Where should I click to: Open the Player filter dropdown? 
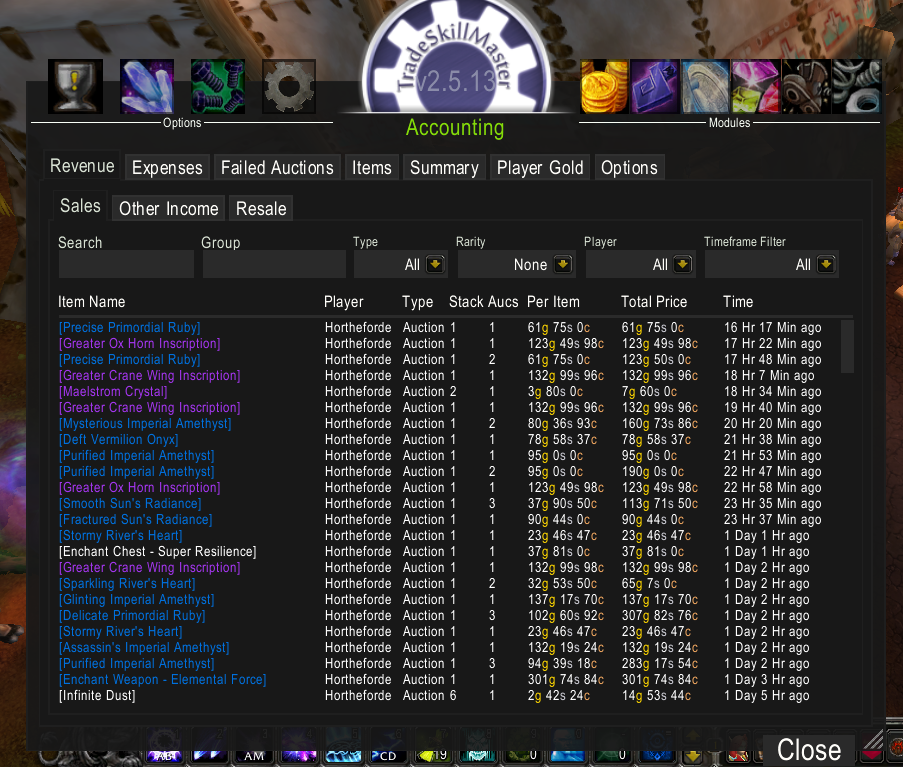(683, 264)
